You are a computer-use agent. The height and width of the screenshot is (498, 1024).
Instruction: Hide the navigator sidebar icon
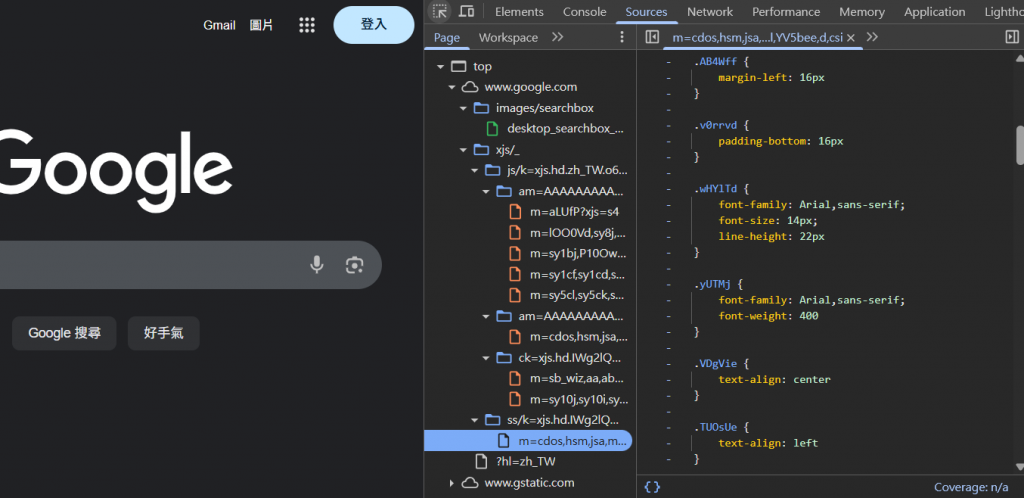pyautogui.click(x=652, y=37)
